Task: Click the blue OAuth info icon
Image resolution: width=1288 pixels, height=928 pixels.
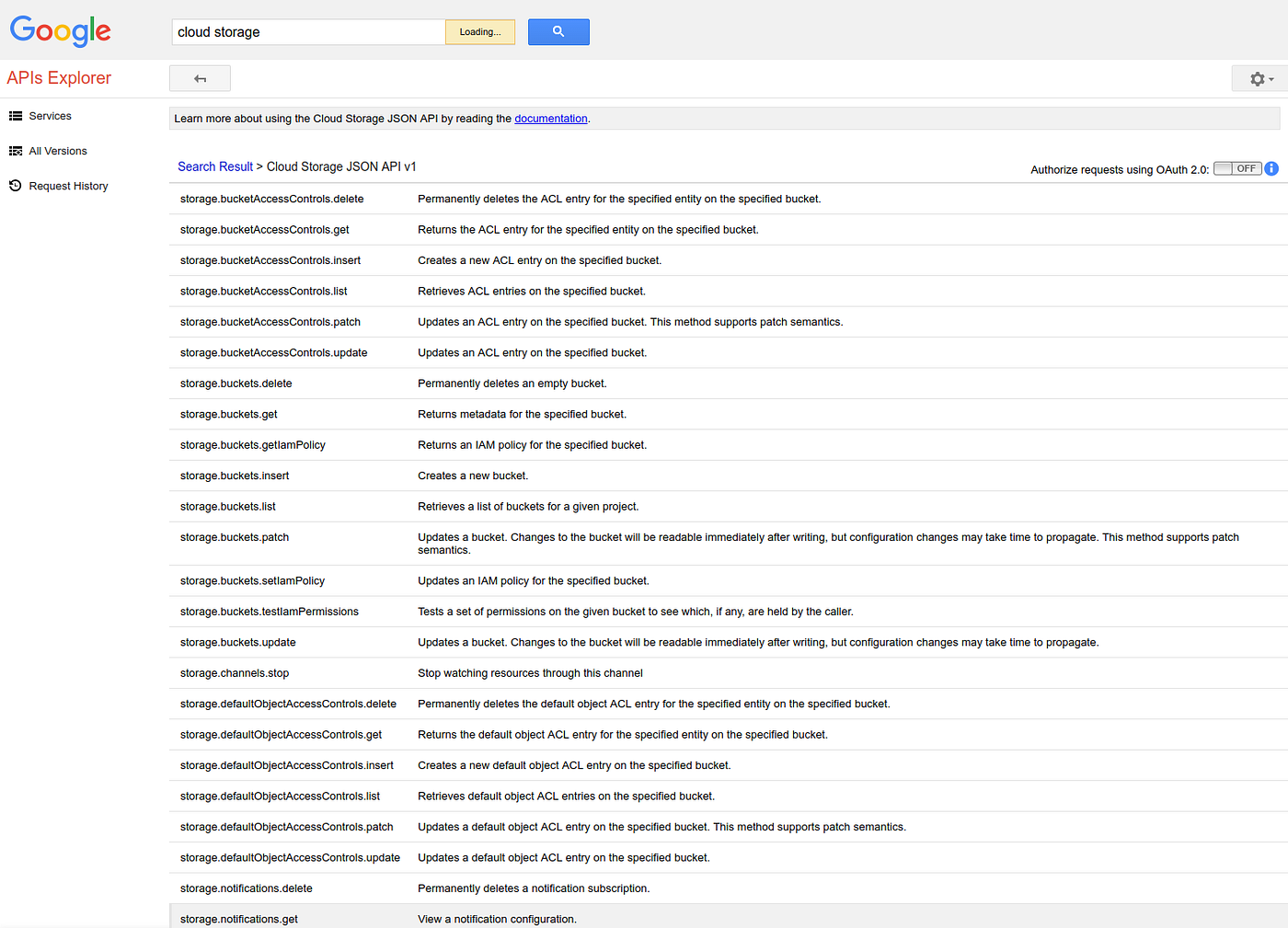Action: coord(1271,168)
